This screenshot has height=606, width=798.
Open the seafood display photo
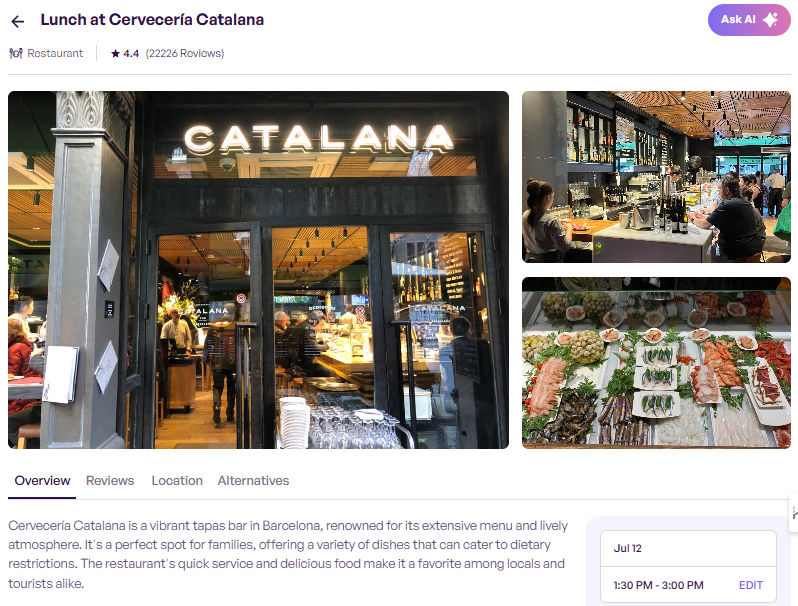click(x=656, y=363)
